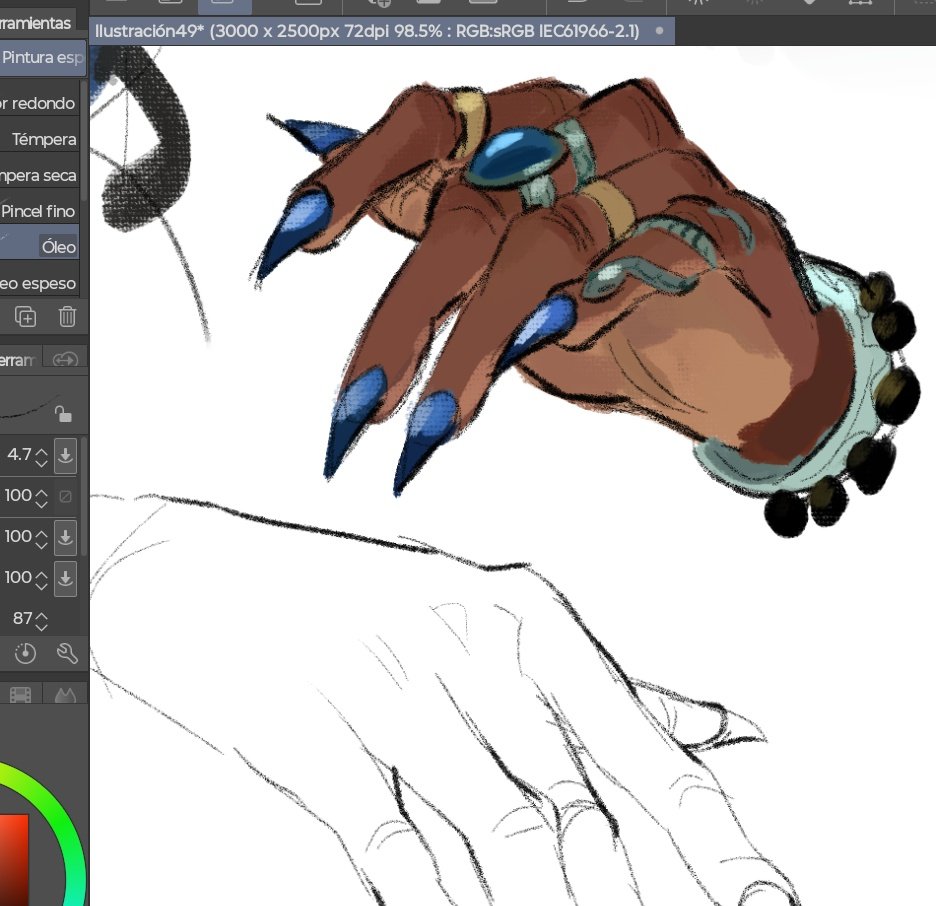
Task: Delete the selected sub tool
Action: 67,316
